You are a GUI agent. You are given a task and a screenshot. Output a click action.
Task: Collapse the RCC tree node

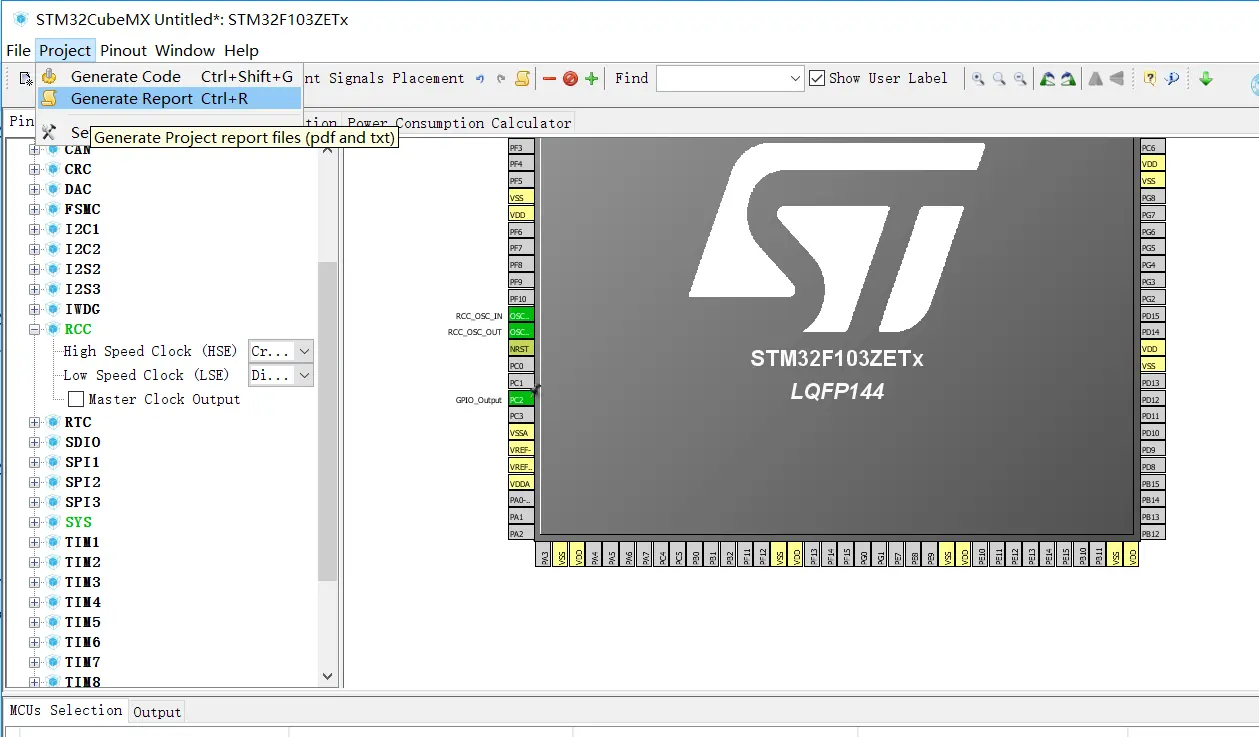tap(35, 329)
